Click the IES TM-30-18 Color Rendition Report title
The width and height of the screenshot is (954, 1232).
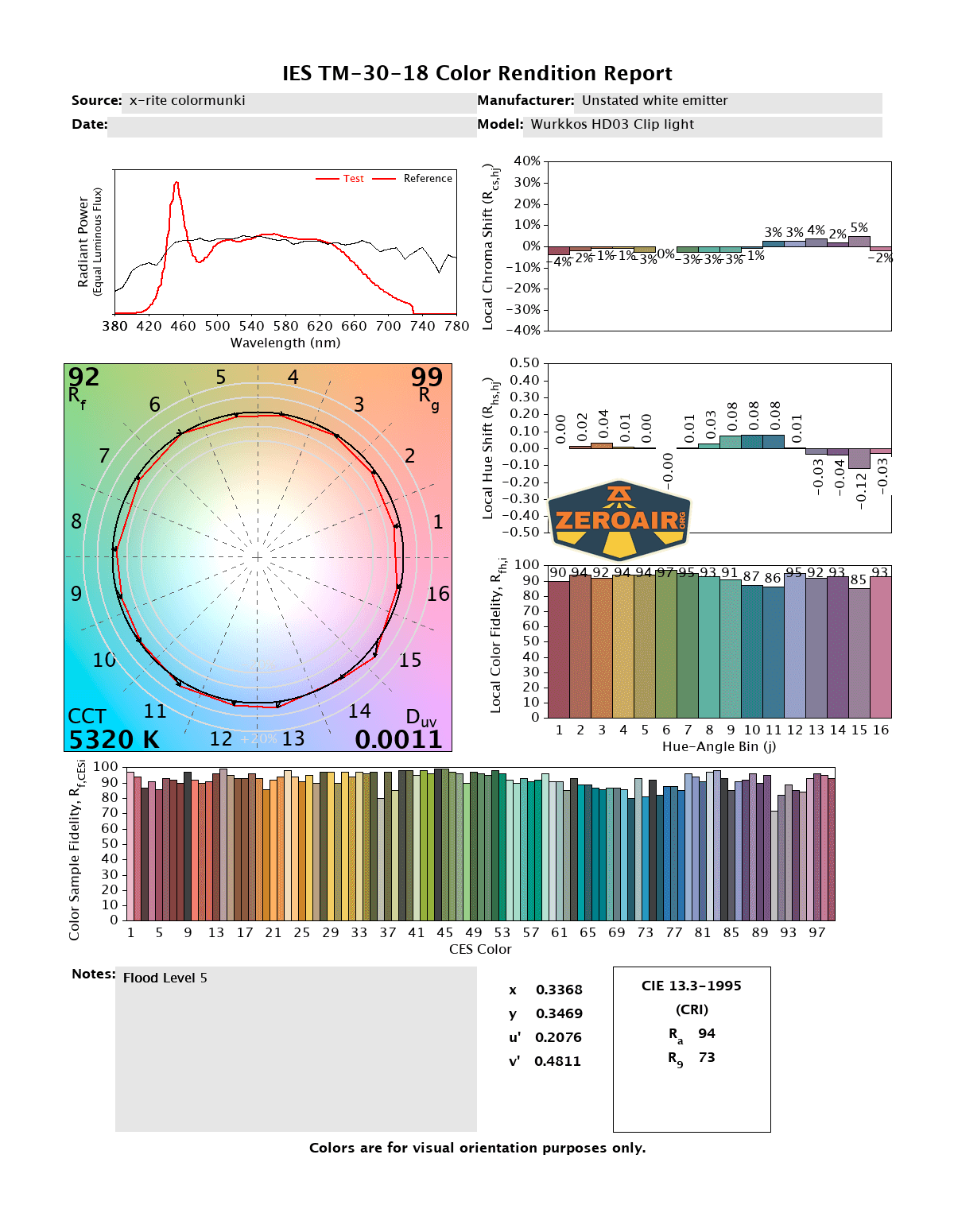click(477, 73)
